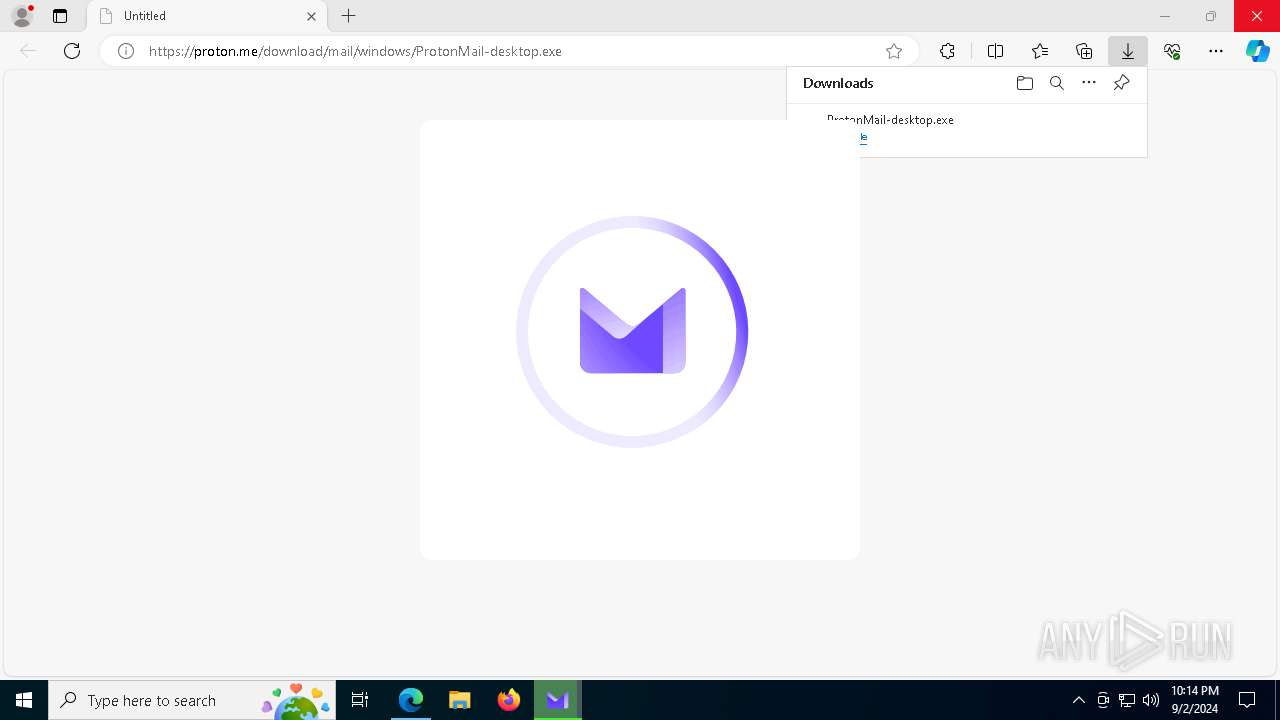1280x720 pixels.
Task: Show hidden system tray icons chevron
Action: [x=1078, y=700]
